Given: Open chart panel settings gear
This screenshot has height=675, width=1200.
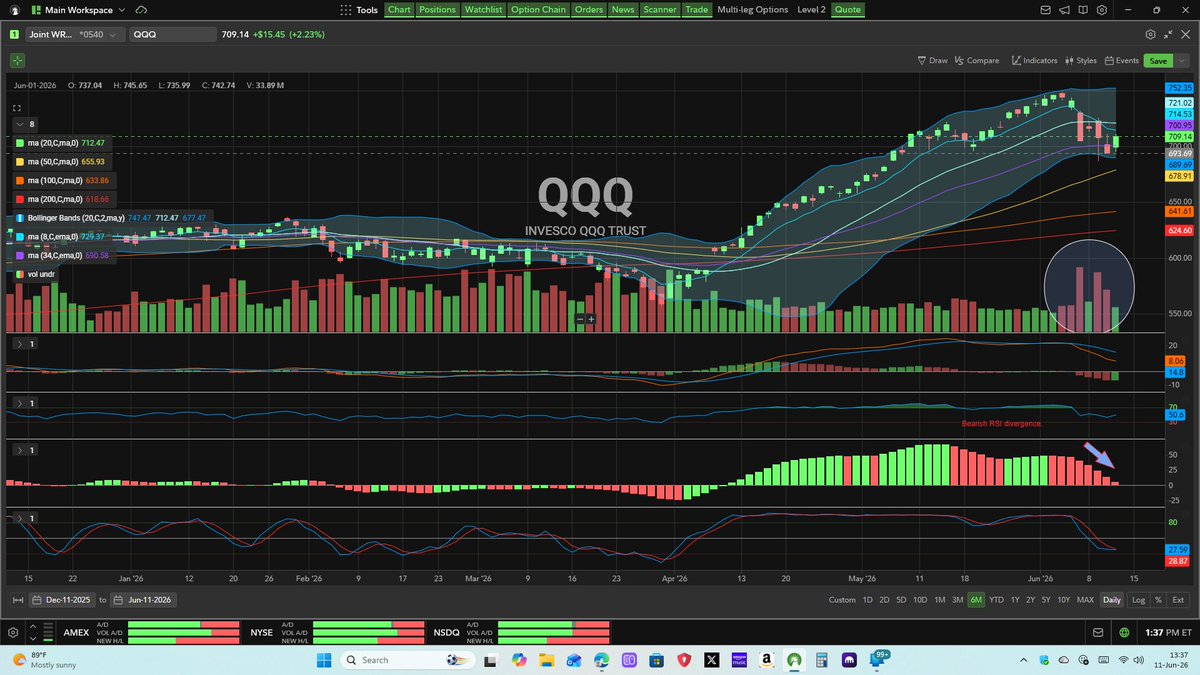Looking at the screenshot, I should (x=1151, y=33).
